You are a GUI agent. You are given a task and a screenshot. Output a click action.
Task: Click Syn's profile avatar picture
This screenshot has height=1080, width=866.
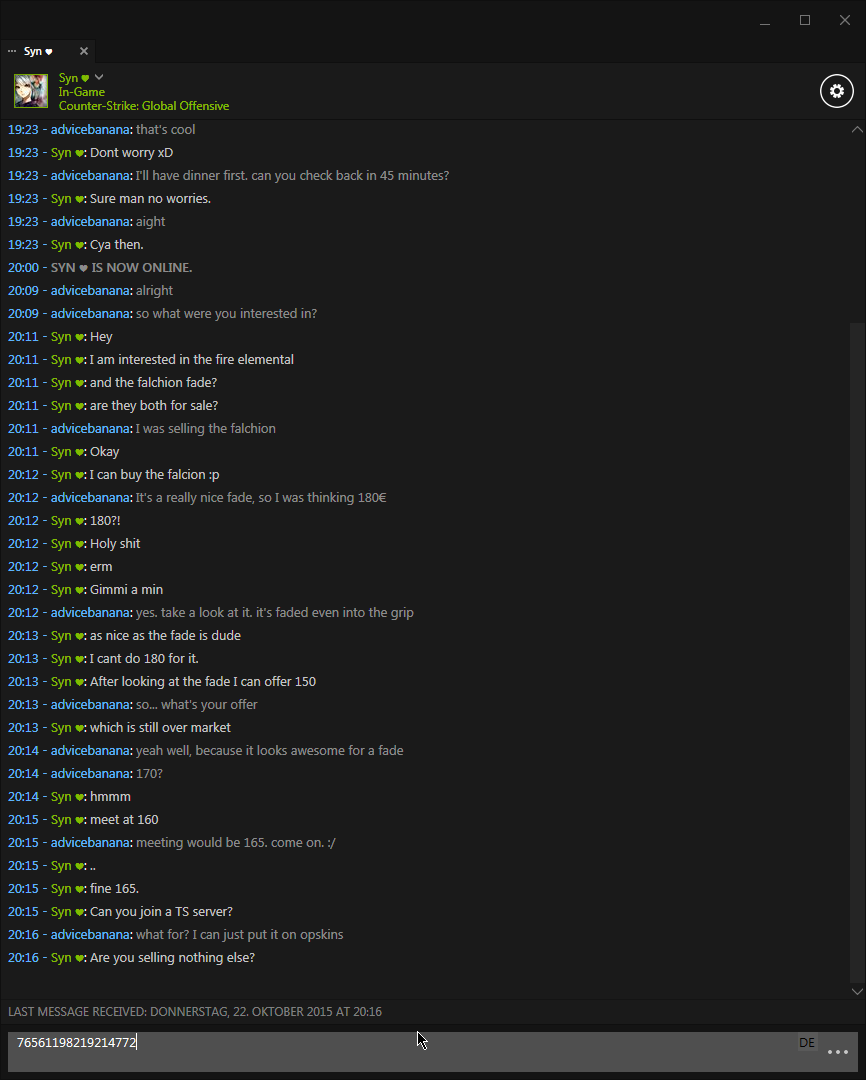tap(31, 91)
